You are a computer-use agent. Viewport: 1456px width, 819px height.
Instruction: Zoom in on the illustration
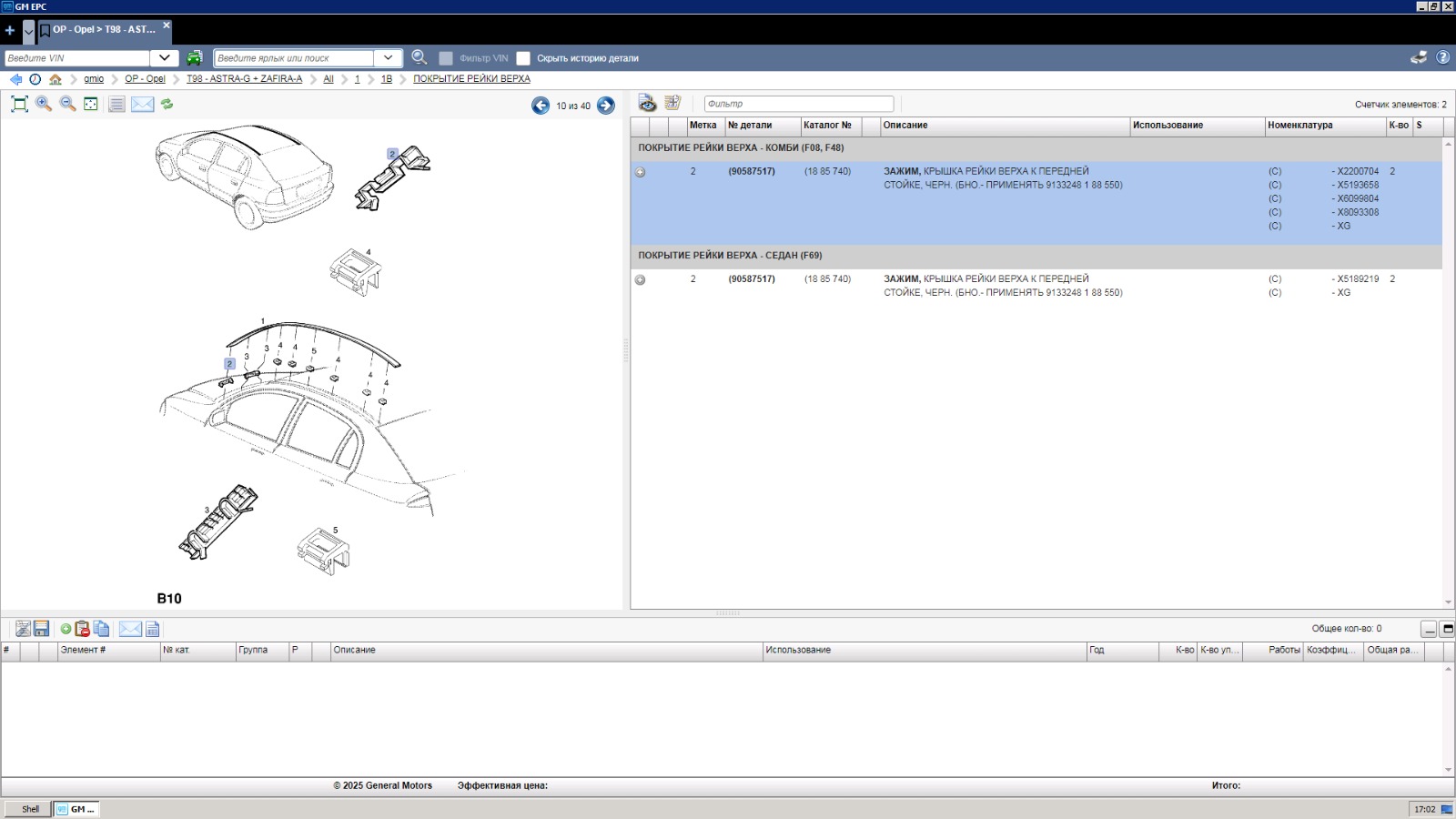44,104
